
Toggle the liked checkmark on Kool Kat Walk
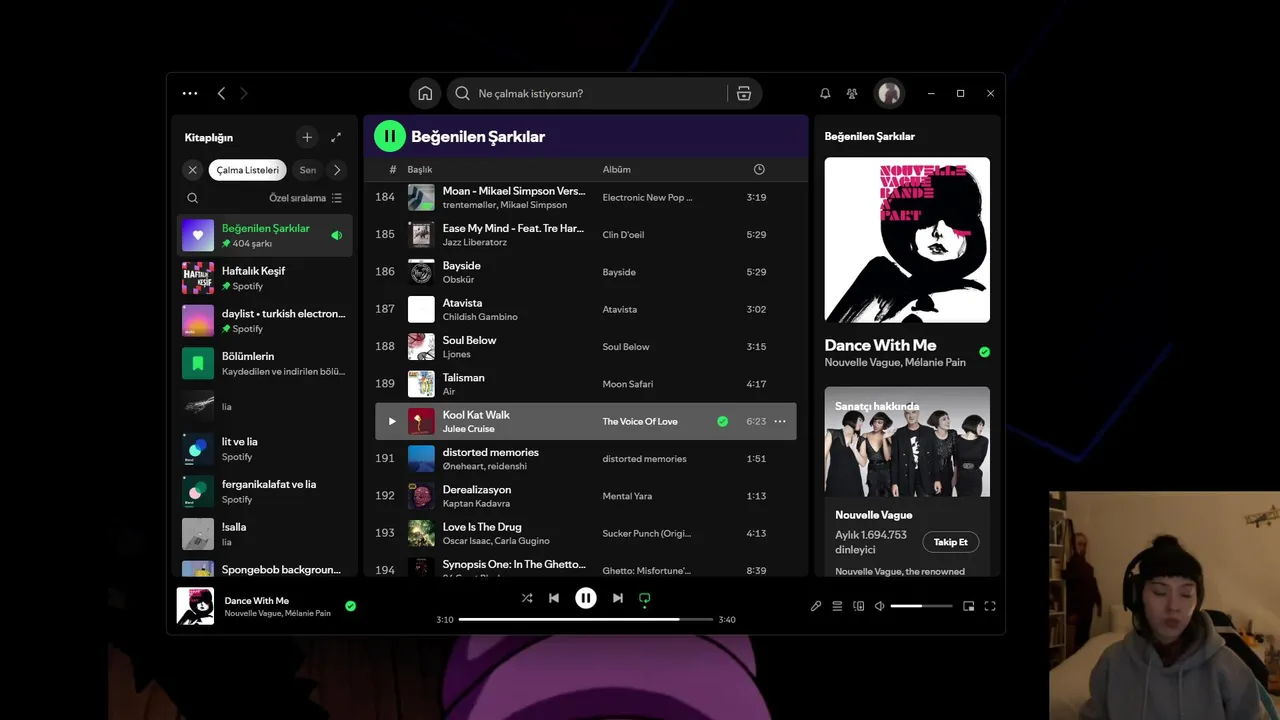(x=723, y=421)
